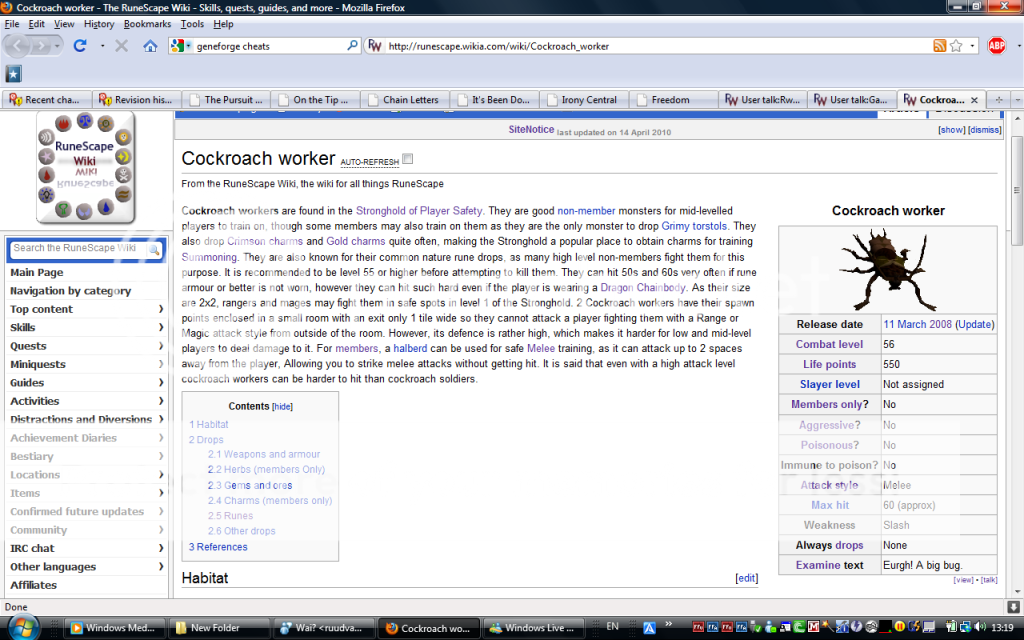1024x640 pixels.
Task: Edit the Habitat section
Action: click(746, 578)
